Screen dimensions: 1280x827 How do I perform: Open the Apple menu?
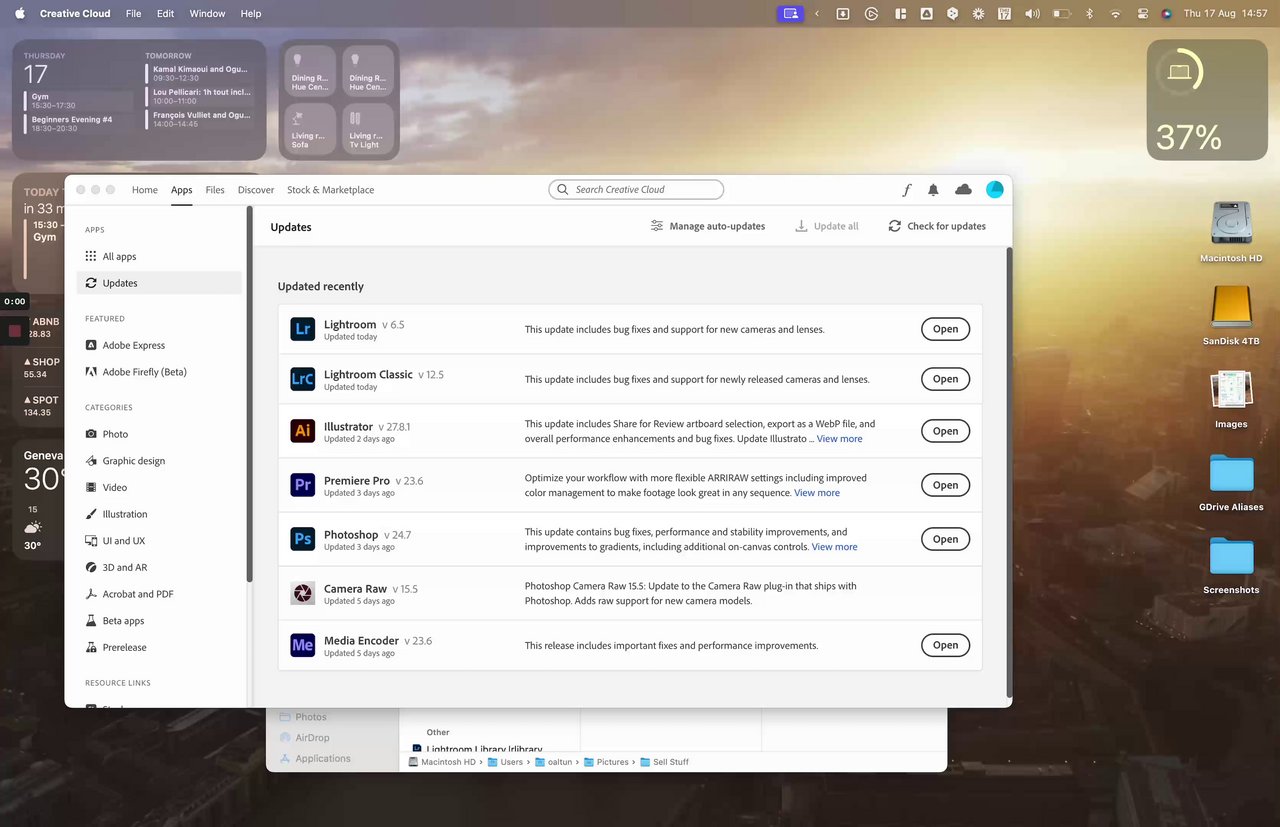coord(19,14)
